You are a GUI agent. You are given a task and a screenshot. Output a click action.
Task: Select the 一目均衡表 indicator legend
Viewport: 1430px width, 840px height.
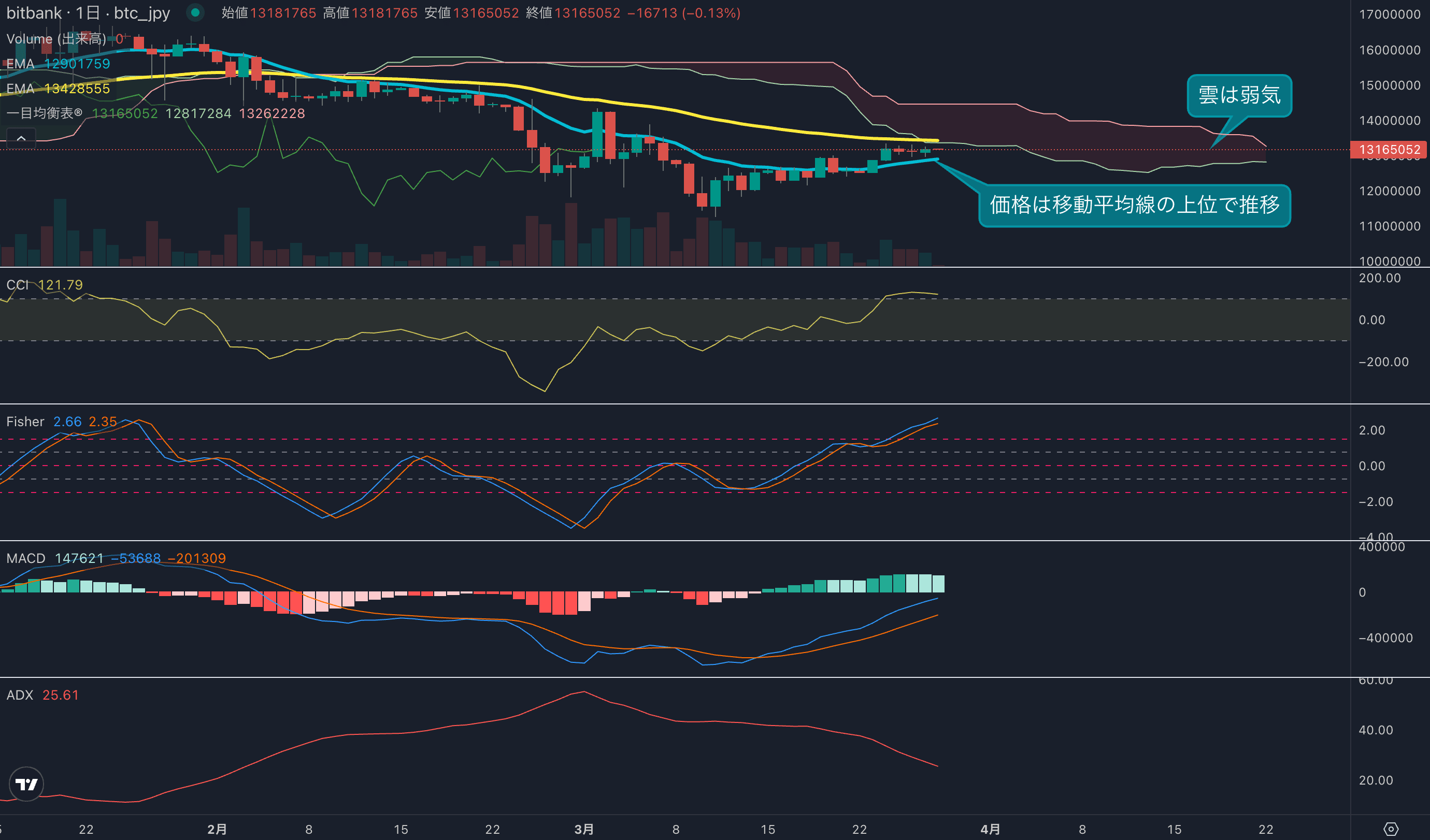[44, 113]
